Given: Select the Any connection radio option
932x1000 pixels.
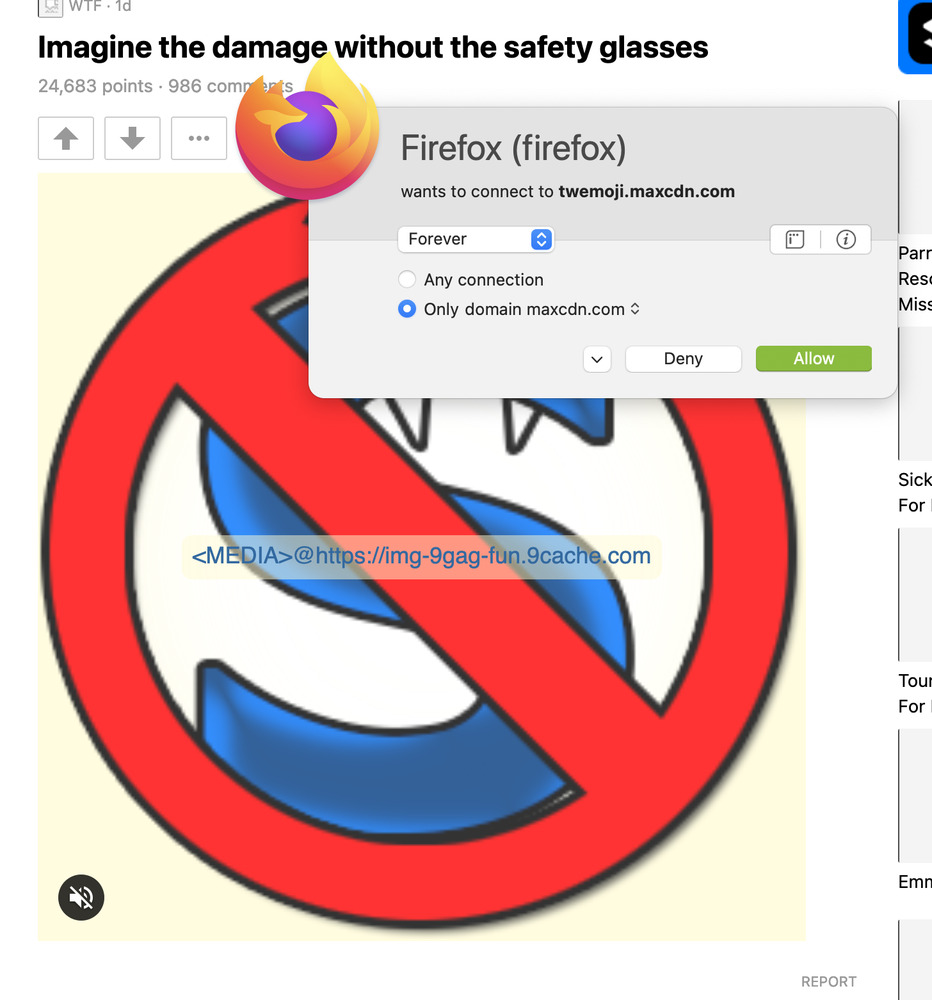Looking at the screenshot, I should coord(407,279).
